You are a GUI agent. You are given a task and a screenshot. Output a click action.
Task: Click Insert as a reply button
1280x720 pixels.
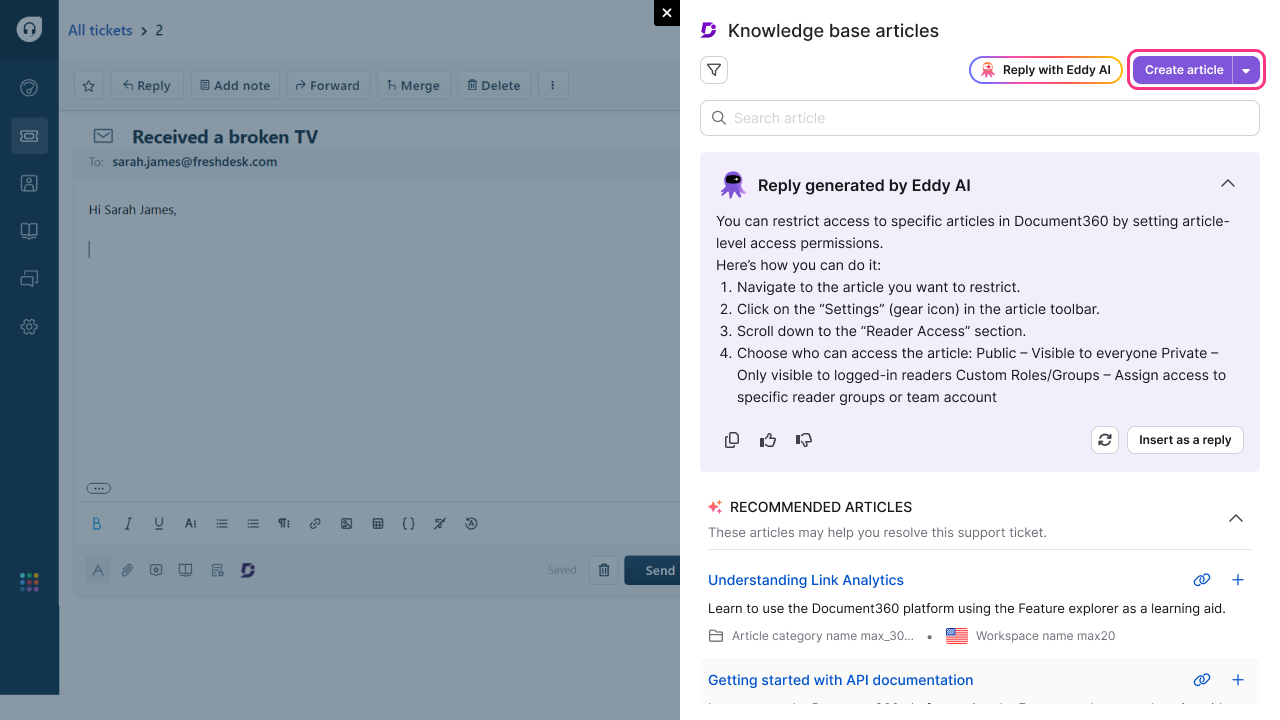(x=1185, y=440)
